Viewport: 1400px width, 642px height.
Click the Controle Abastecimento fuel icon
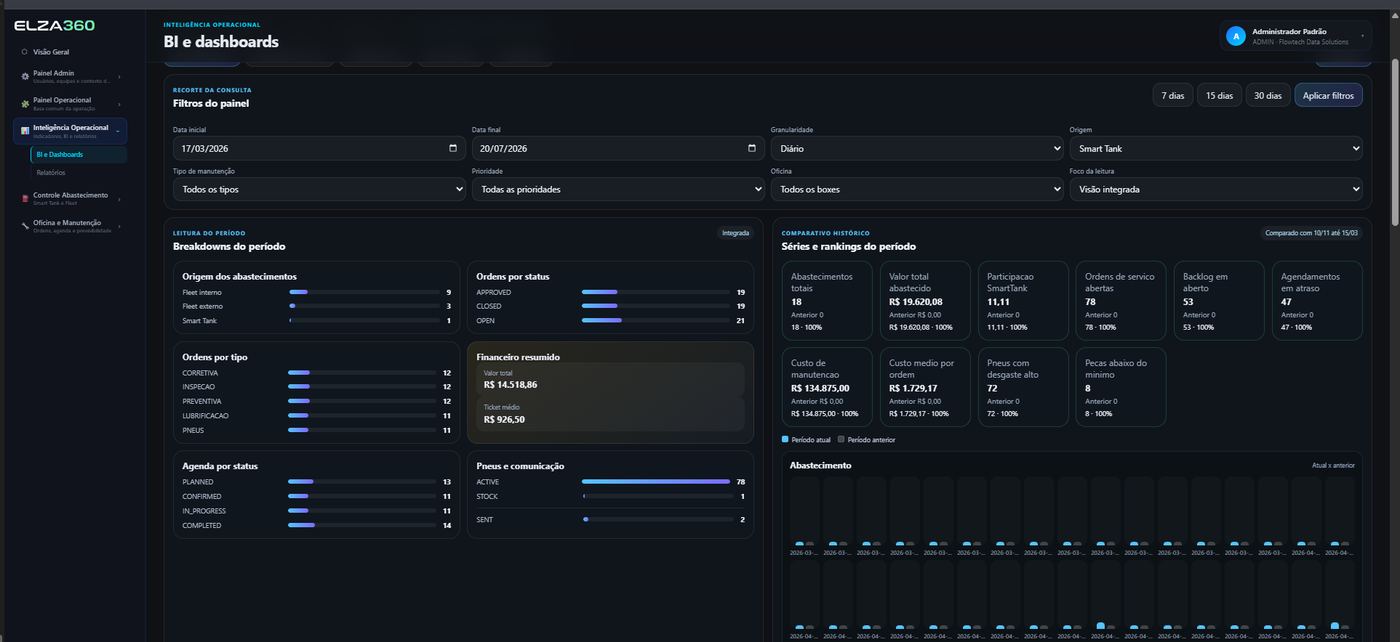pyautogui.click(x=25, y=198)
